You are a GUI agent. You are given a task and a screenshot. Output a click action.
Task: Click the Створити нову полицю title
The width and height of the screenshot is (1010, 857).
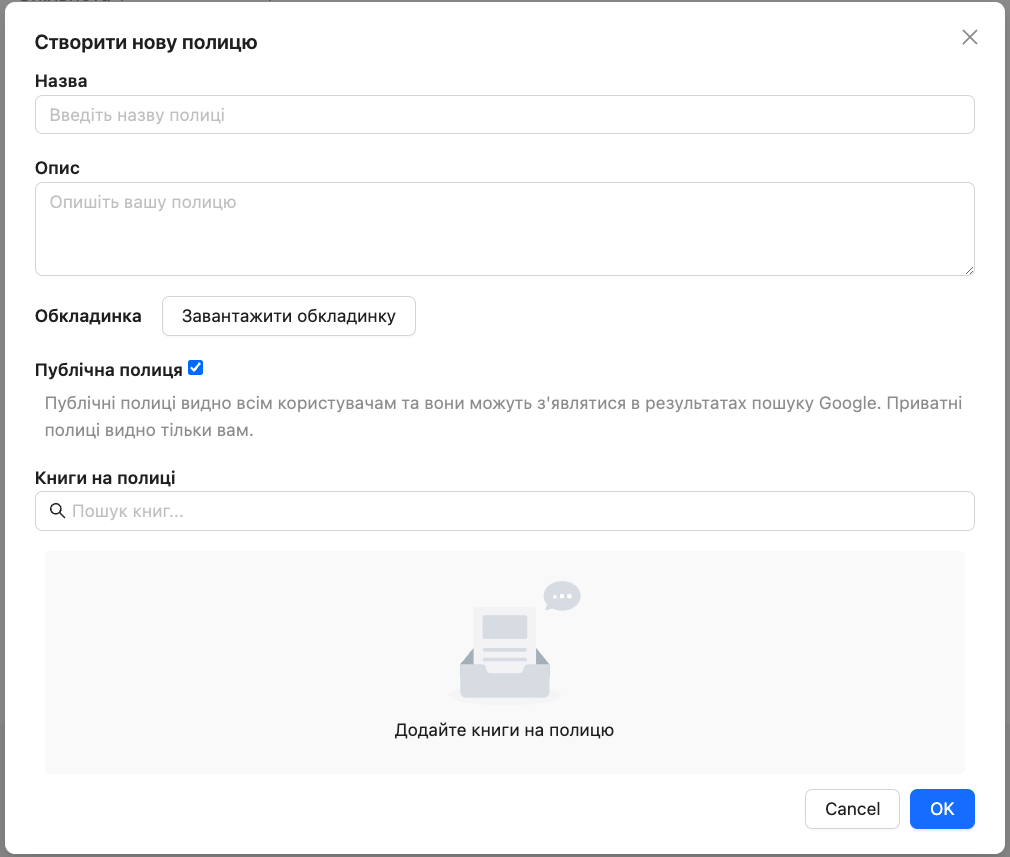[146, 42]
